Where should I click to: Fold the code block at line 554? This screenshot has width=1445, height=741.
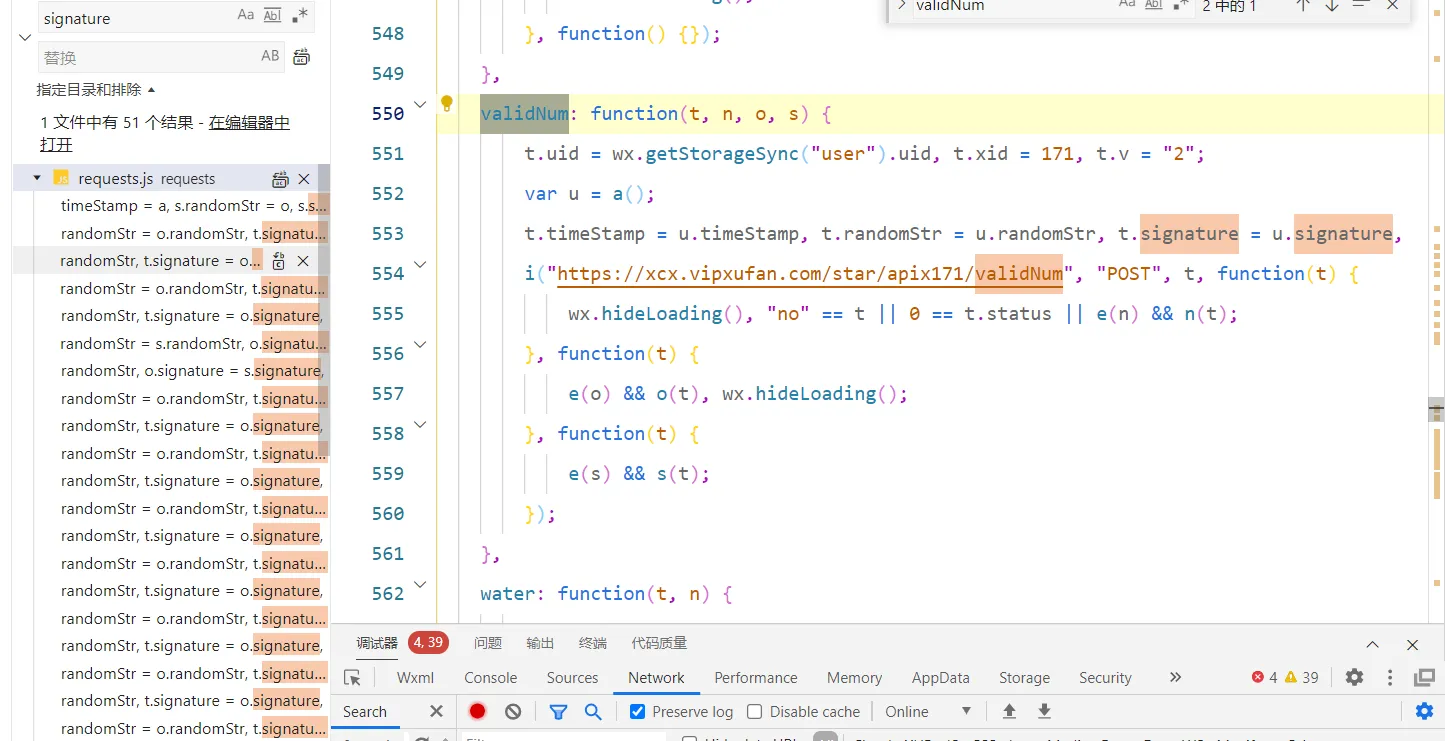(420, 264)
